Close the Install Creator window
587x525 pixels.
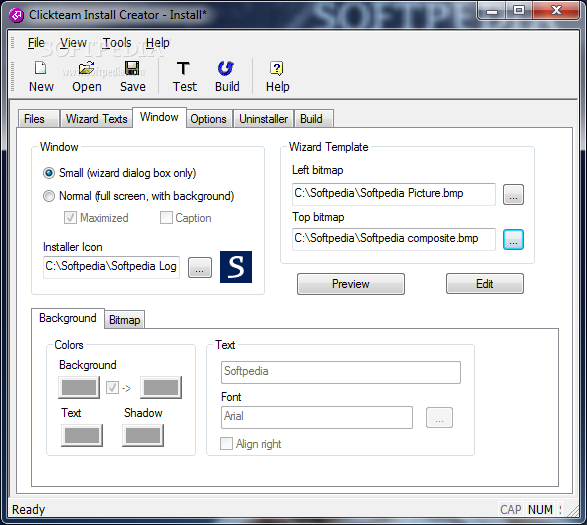click(556, 11)
